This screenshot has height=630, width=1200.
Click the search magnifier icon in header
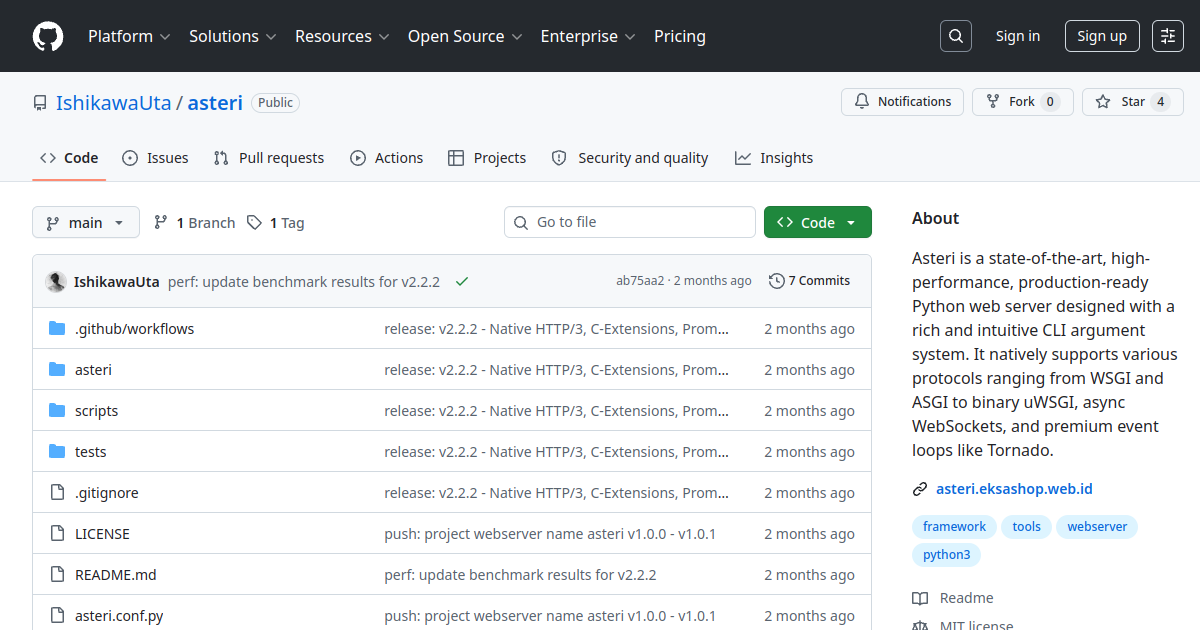point(956,36)
